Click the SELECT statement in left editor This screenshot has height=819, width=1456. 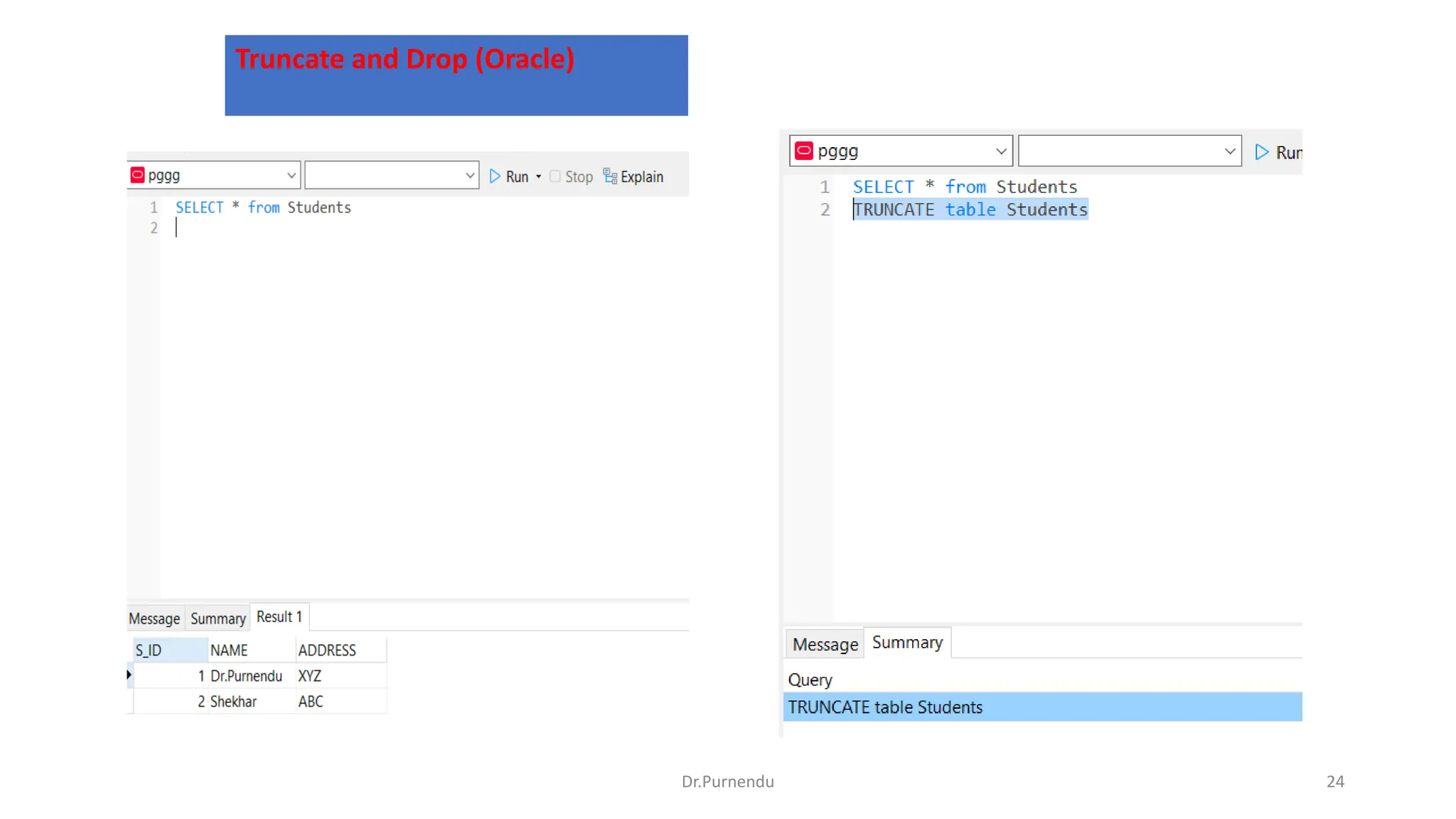(263, 208)
